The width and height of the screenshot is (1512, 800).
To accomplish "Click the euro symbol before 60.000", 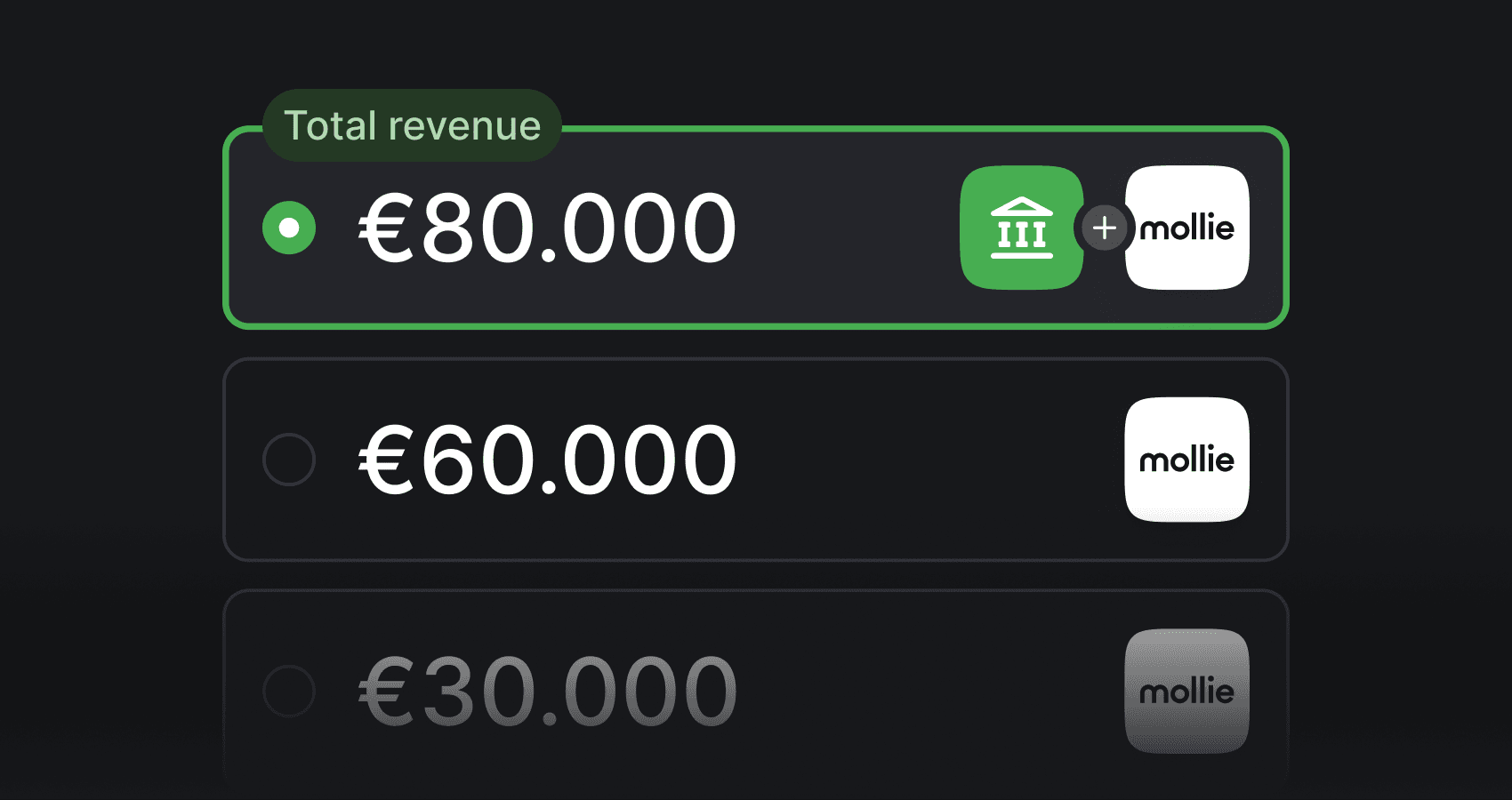I will tap(387, 460).
